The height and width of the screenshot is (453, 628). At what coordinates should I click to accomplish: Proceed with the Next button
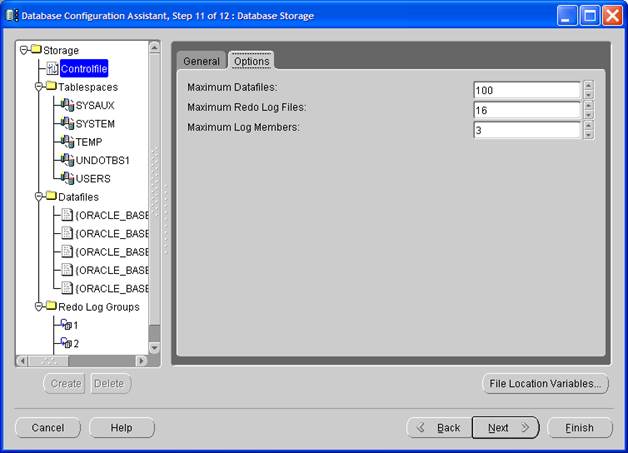(x=506, y=428)
